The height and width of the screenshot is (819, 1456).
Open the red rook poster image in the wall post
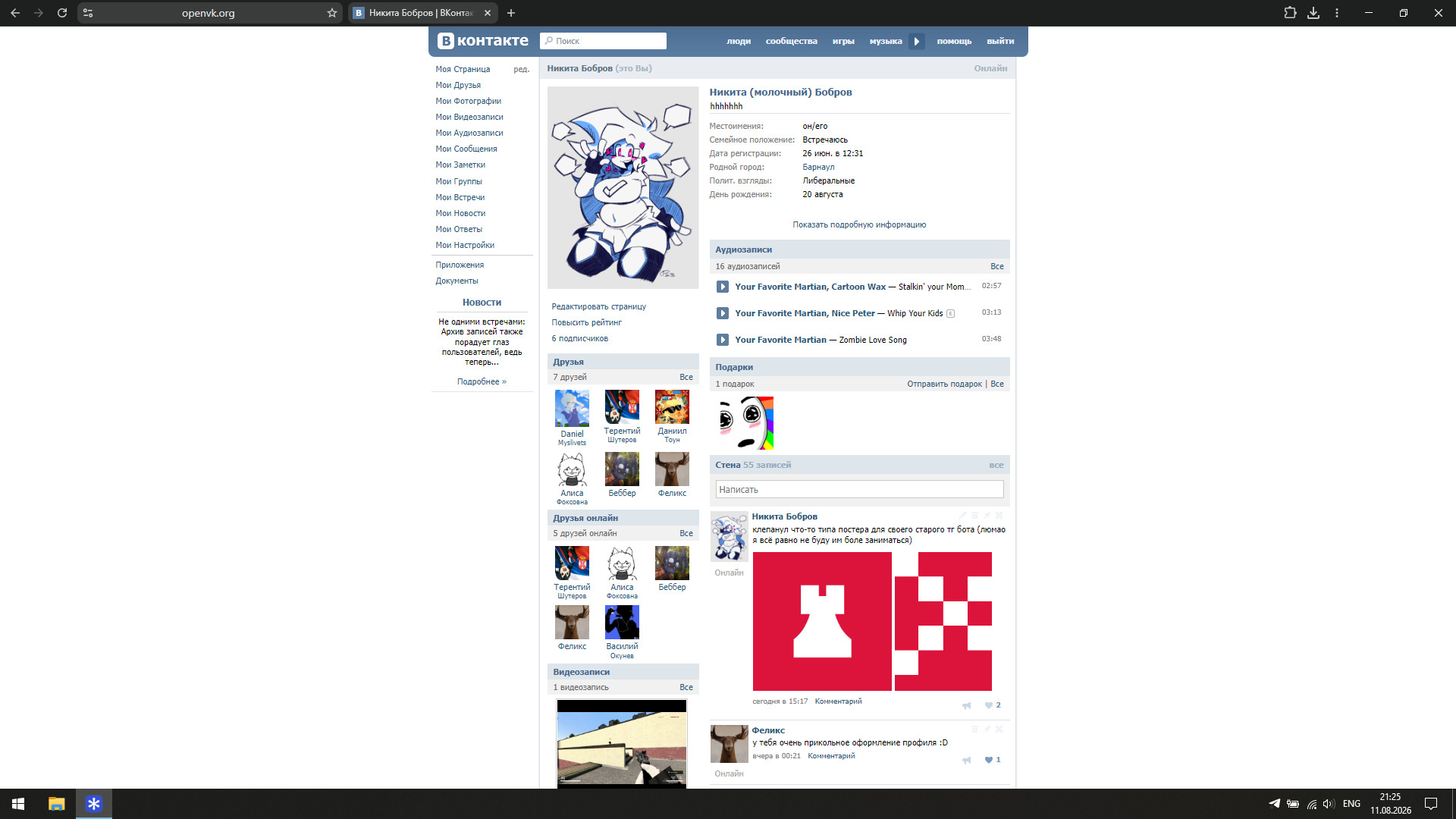click(x=822, y=621)
